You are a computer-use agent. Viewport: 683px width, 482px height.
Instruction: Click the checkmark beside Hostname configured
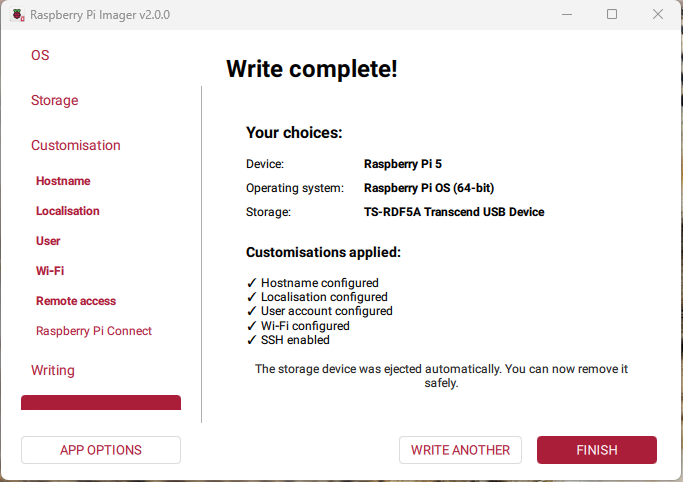click(x=252, y=284)
